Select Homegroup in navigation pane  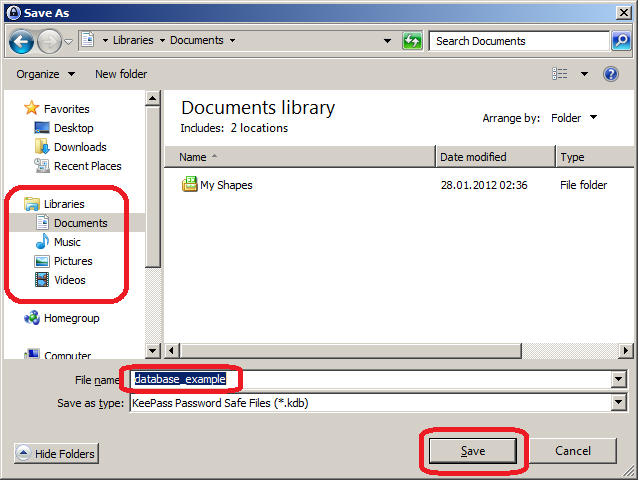[x=71, y=318]
